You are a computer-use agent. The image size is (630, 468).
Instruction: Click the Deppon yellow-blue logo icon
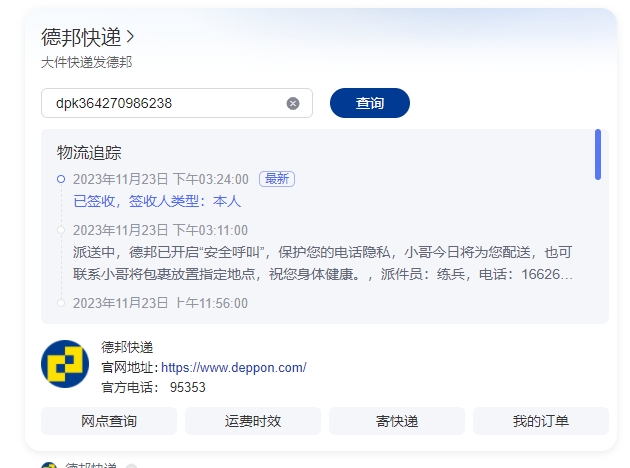[65, 364]
